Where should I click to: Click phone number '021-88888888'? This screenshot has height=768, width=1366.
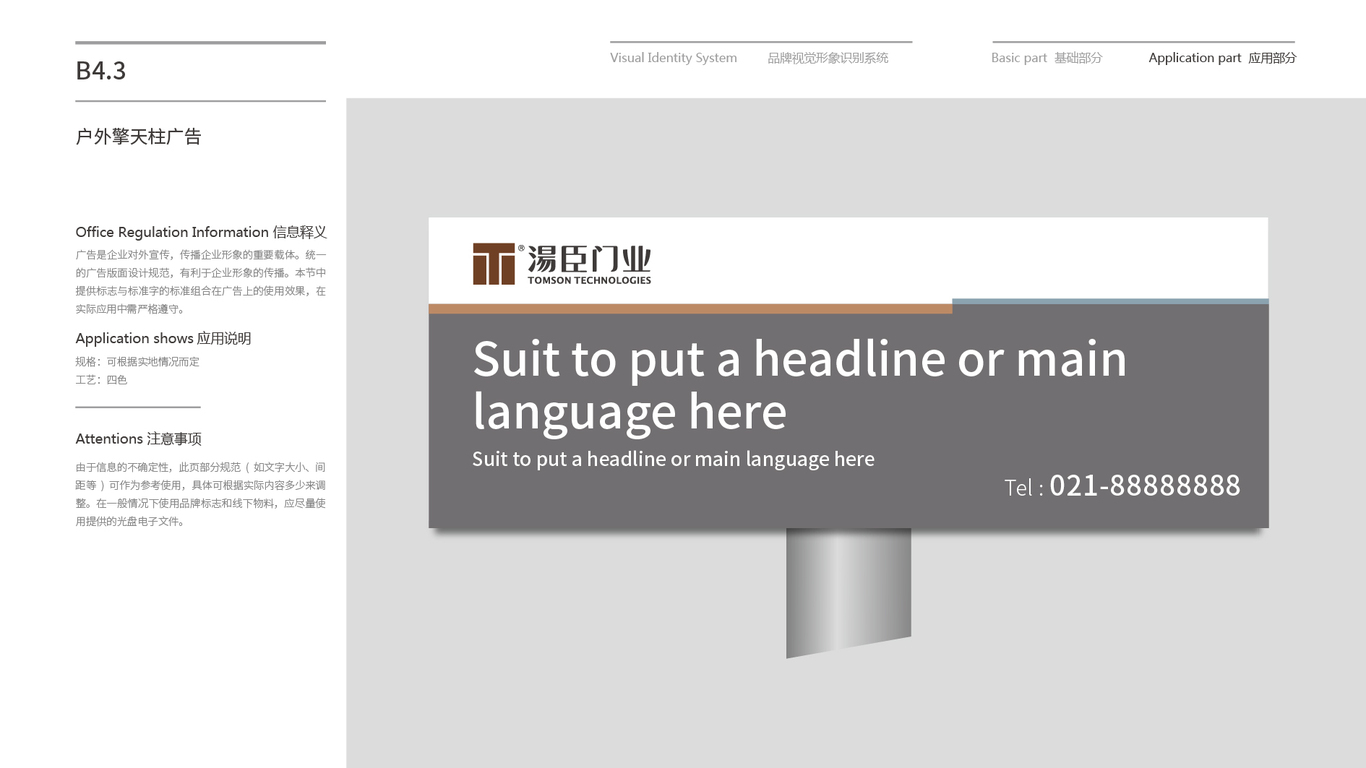tap(1145, 486)
